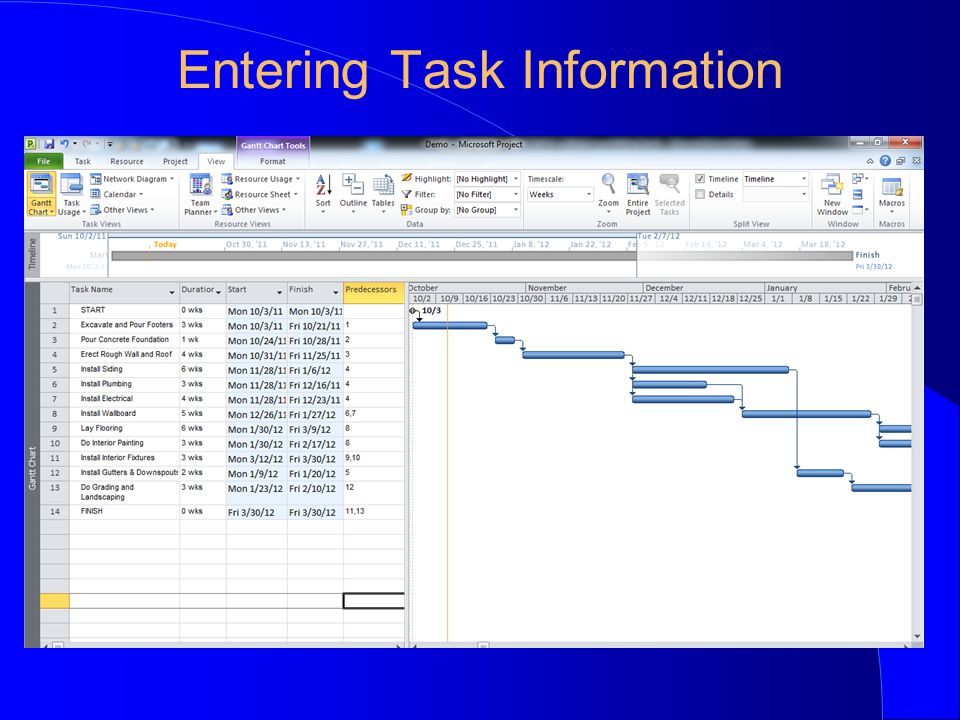
Task: Switch to the Project ribbon tab
Action: [x=175, y=161]
